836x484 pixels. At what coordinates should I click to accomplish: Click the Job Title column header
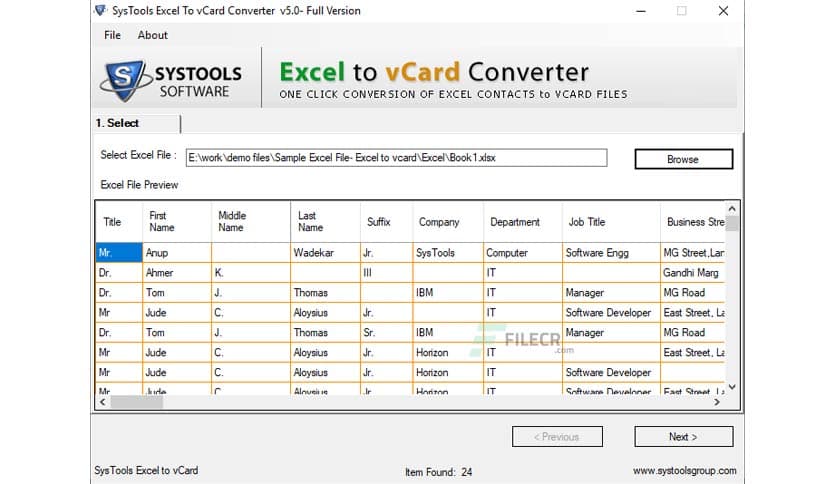coord(611,222)
